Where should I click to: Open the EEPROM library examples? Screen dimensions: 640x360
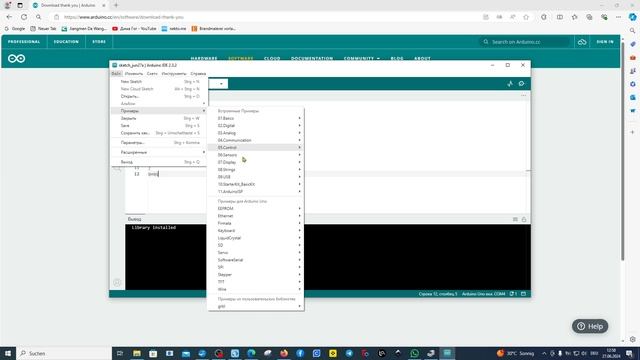(256, 209)
